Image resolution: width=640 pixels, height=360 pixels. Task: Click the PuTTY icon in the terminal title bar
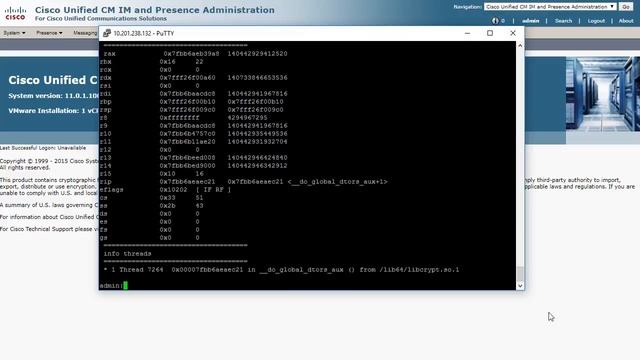(107, 33)
